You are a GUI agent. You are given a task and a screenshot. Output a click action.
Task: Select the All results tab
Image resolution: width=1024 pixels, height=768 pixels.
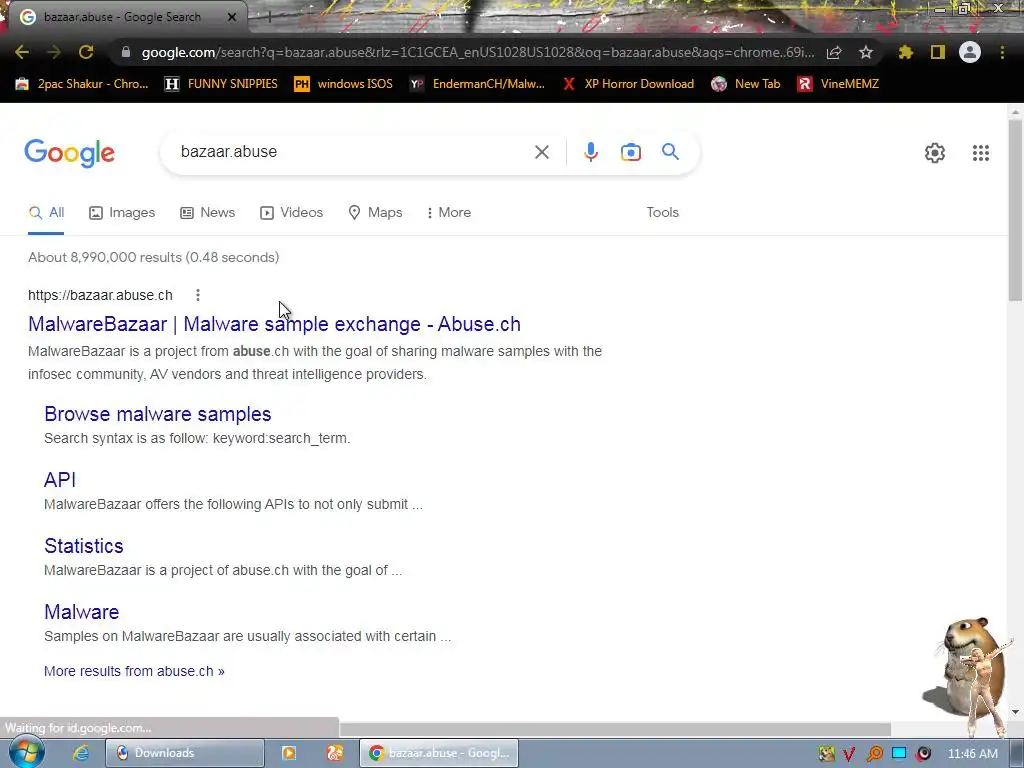tap(46, 213)
